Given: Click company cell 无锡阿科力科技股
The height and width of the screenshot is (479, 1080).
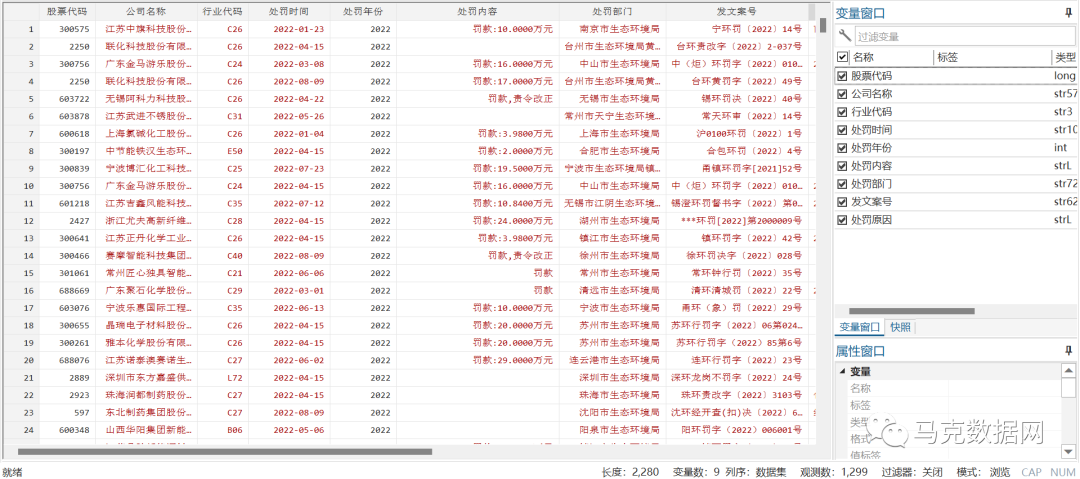Looking at the screenshot, I should pos(146,99).
